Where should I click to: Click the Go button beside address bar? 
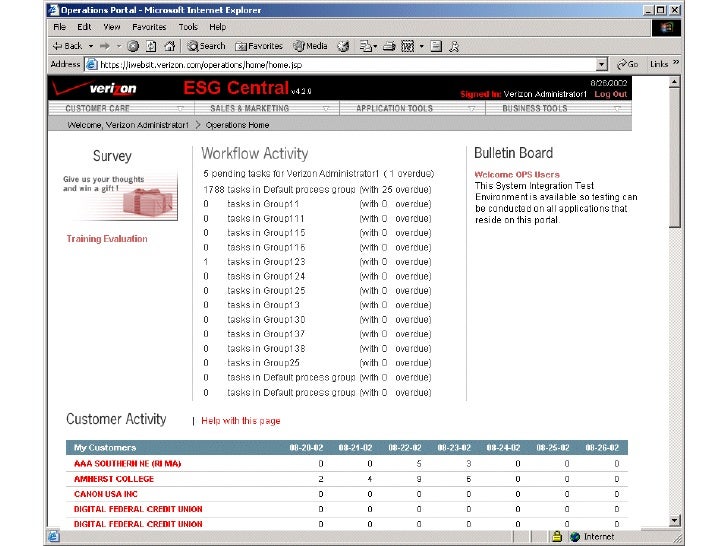(627, 64)
